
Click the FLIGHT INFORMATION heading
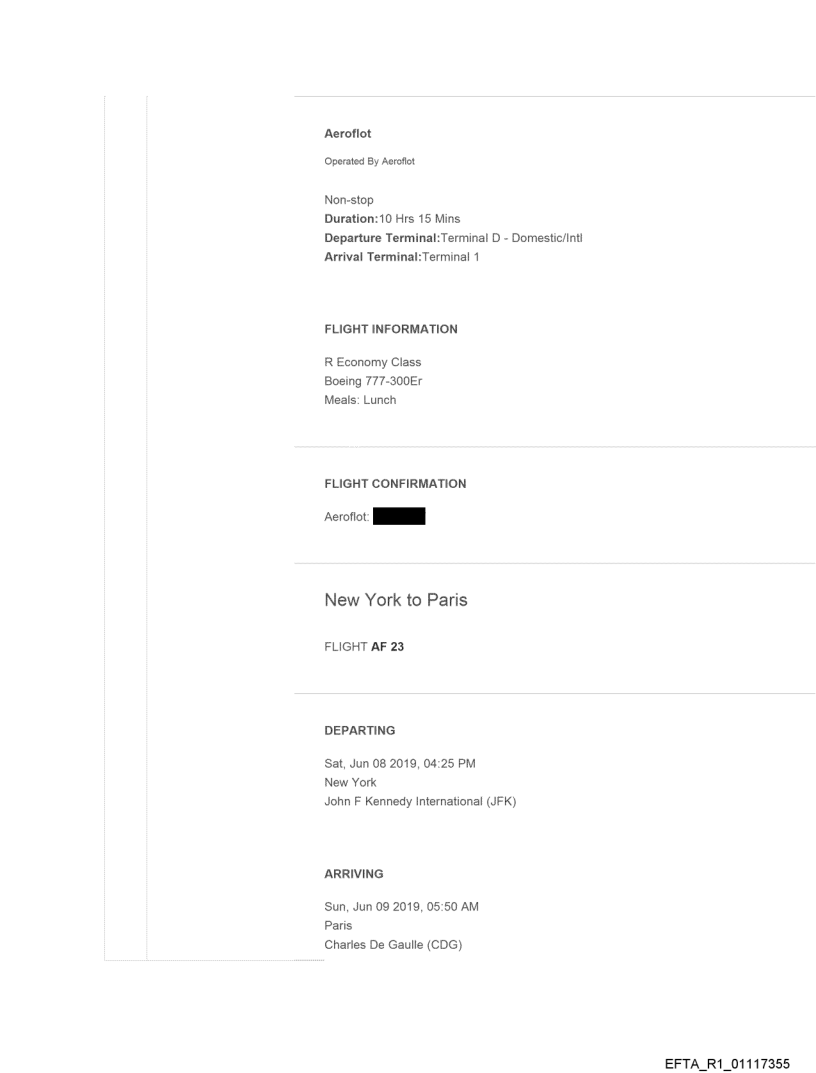click(x=391, y=329)
